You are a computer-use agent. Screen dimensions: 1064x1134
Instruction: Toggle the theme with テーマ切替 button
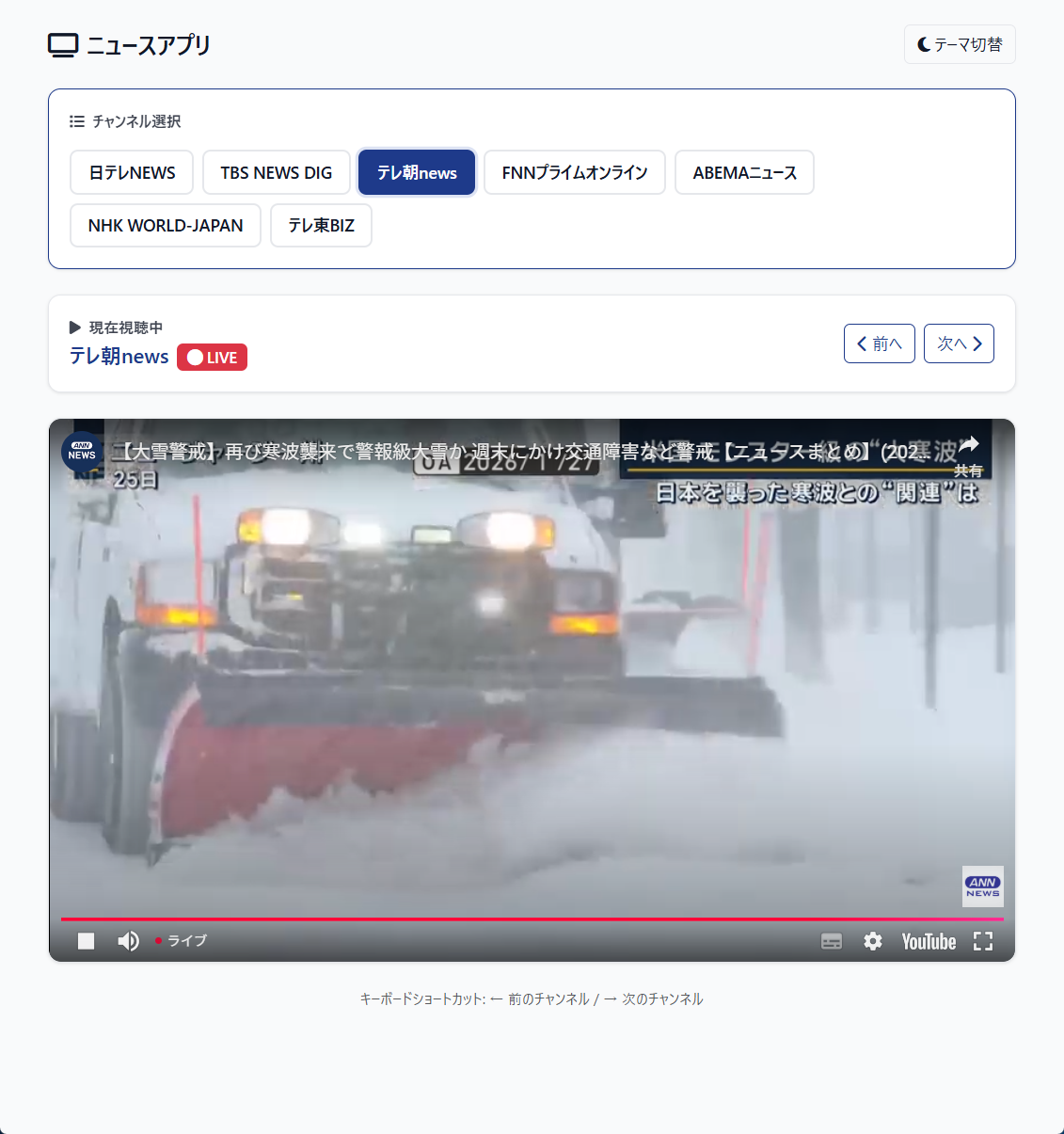(960, 44)
